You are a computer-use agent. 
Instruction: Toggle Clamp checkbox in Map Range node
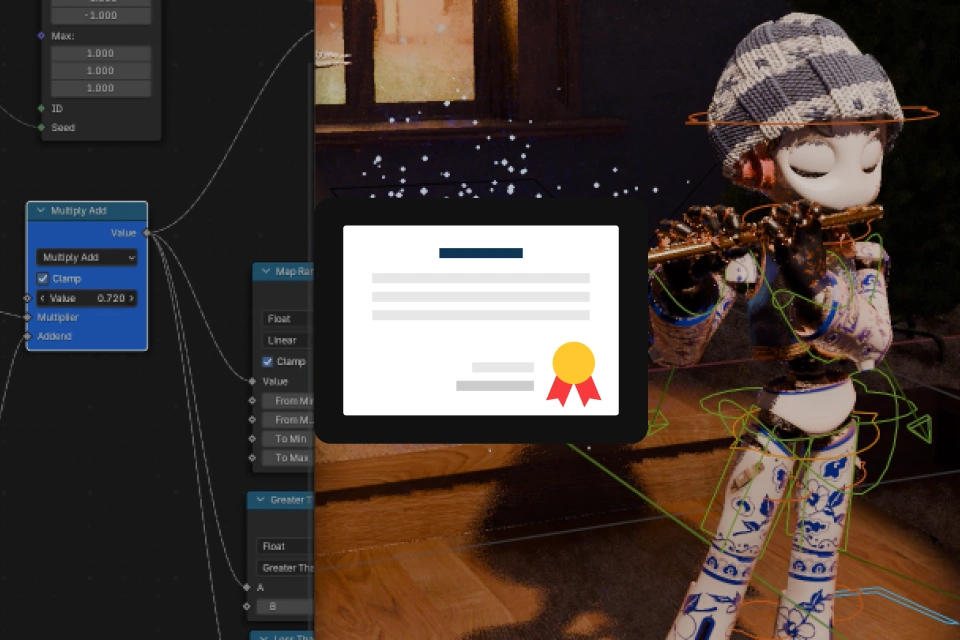[x=268, y=362]
